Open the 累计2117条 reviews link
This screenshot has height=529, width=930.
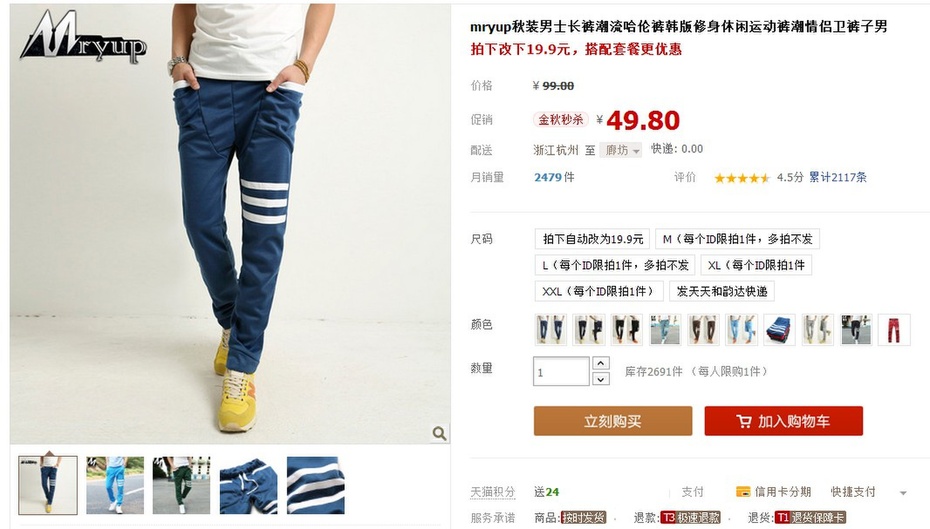[x=838, y=177]
